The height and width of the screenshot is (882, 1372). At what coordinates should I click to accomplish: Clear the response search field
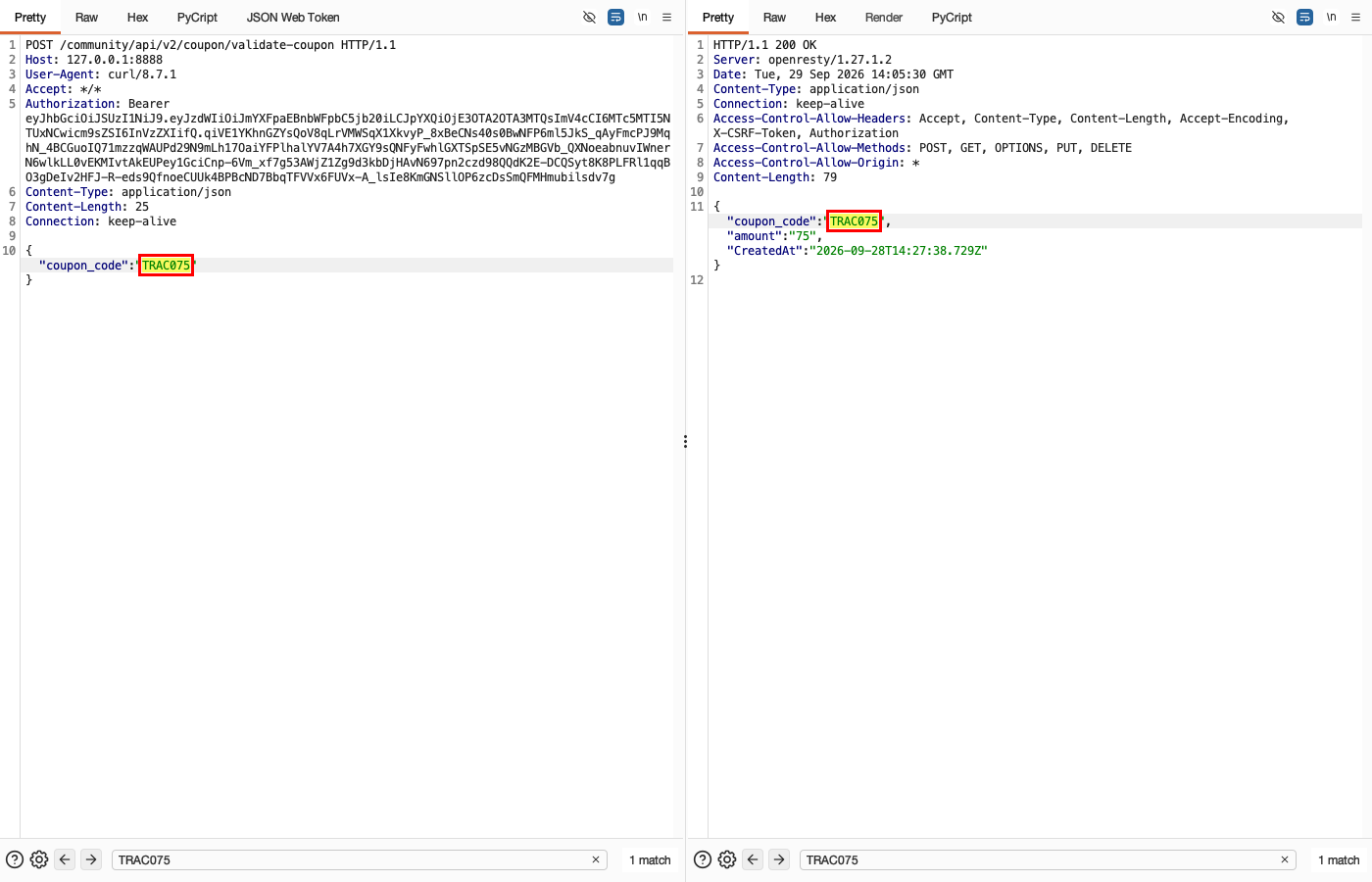(1285, 859)
